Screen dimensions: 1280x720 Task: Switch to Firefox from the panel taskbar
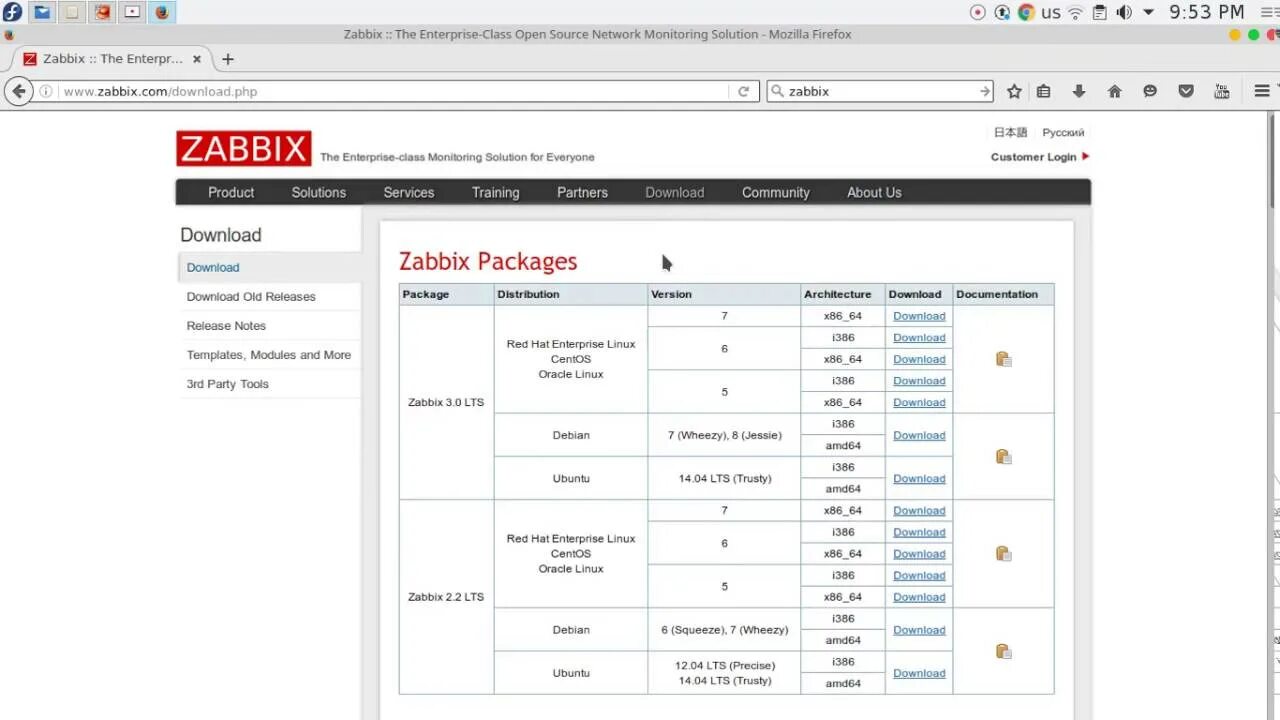pyautogui.click(x=161, y=12)
